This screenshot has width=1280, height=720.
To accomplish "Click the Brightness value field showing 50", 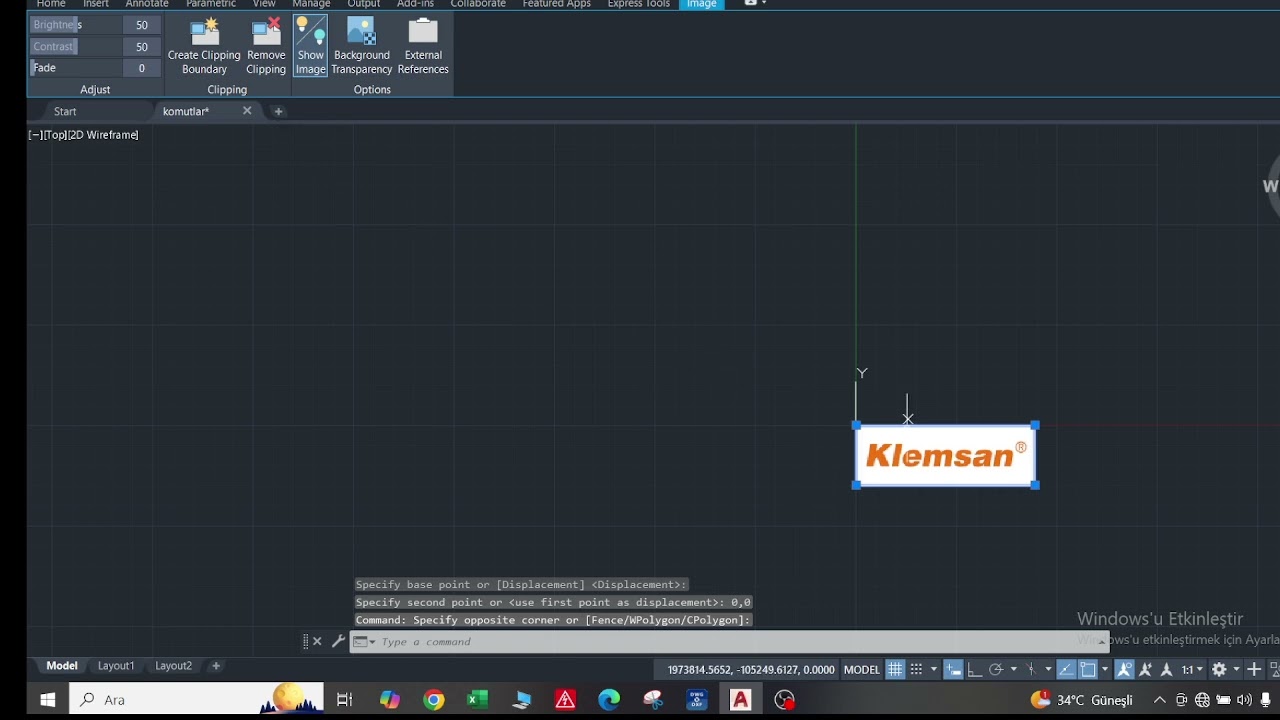I will click(x=141, y=25).
